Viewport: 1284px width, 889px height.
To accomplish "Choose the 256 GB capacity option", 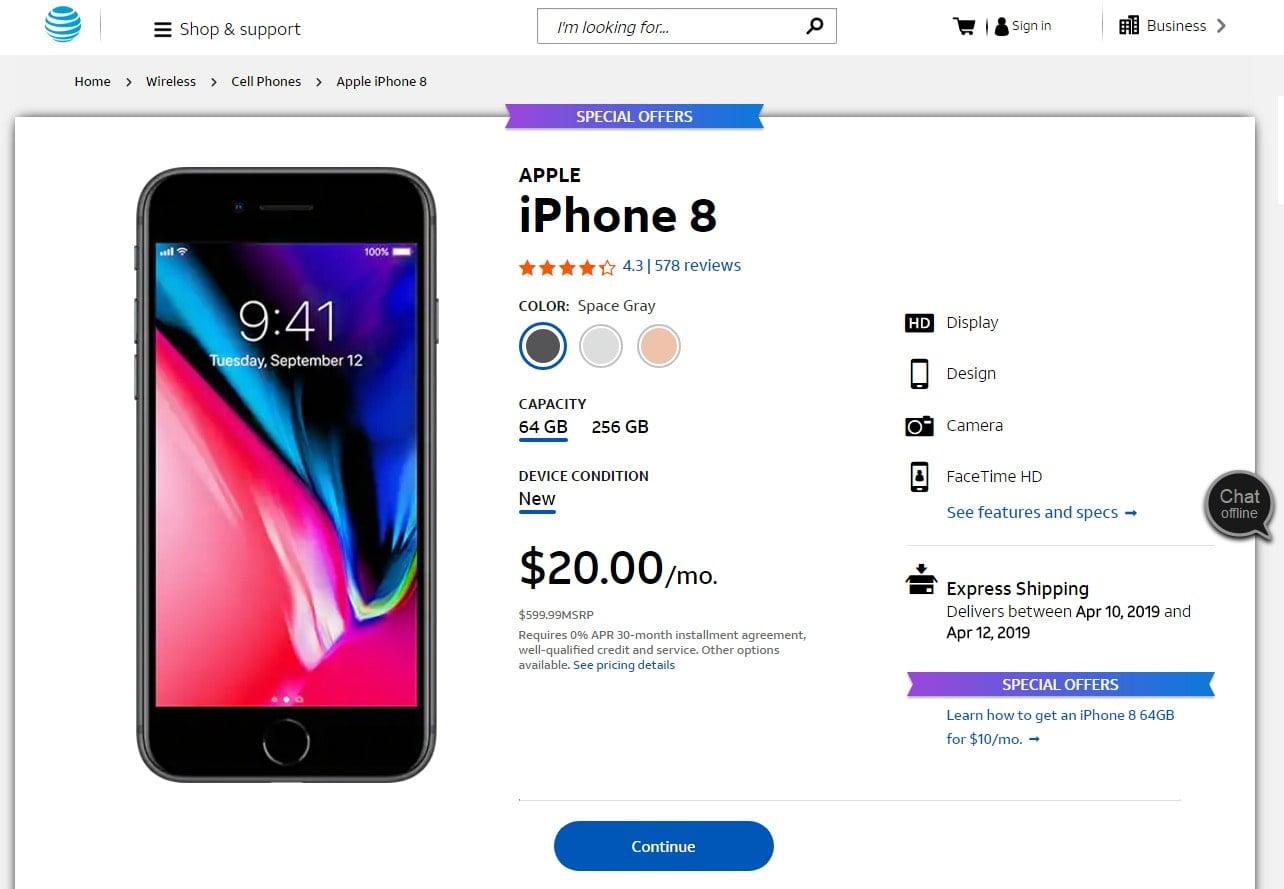I will 620,427.
